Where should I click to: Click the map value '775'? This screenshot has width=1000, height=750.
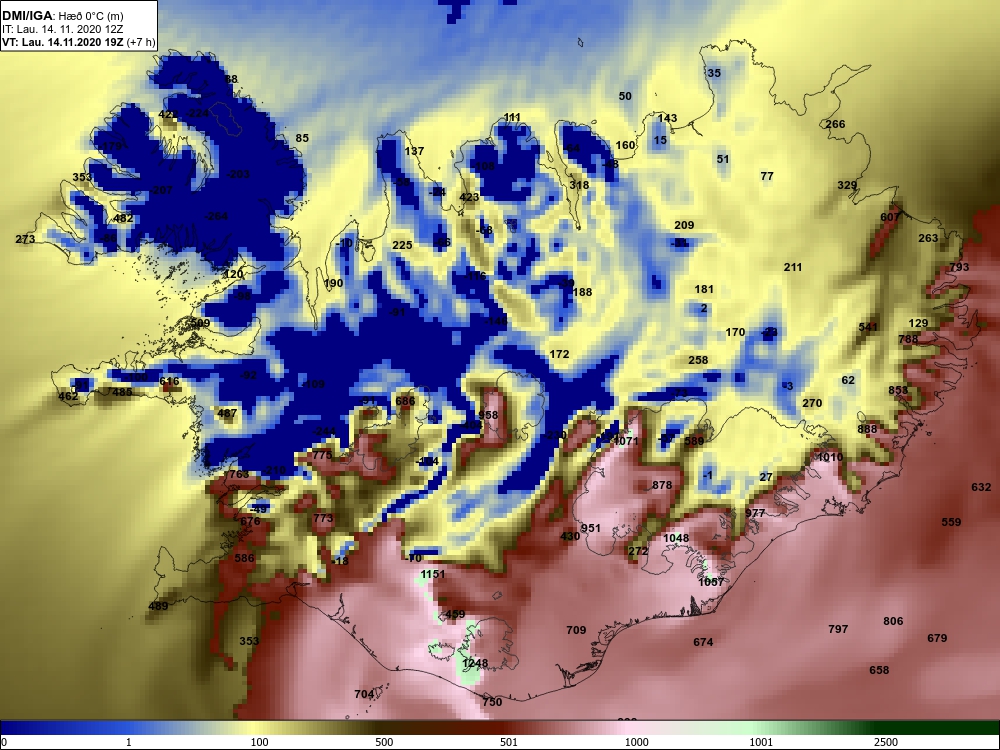click(x=322, y=455)
